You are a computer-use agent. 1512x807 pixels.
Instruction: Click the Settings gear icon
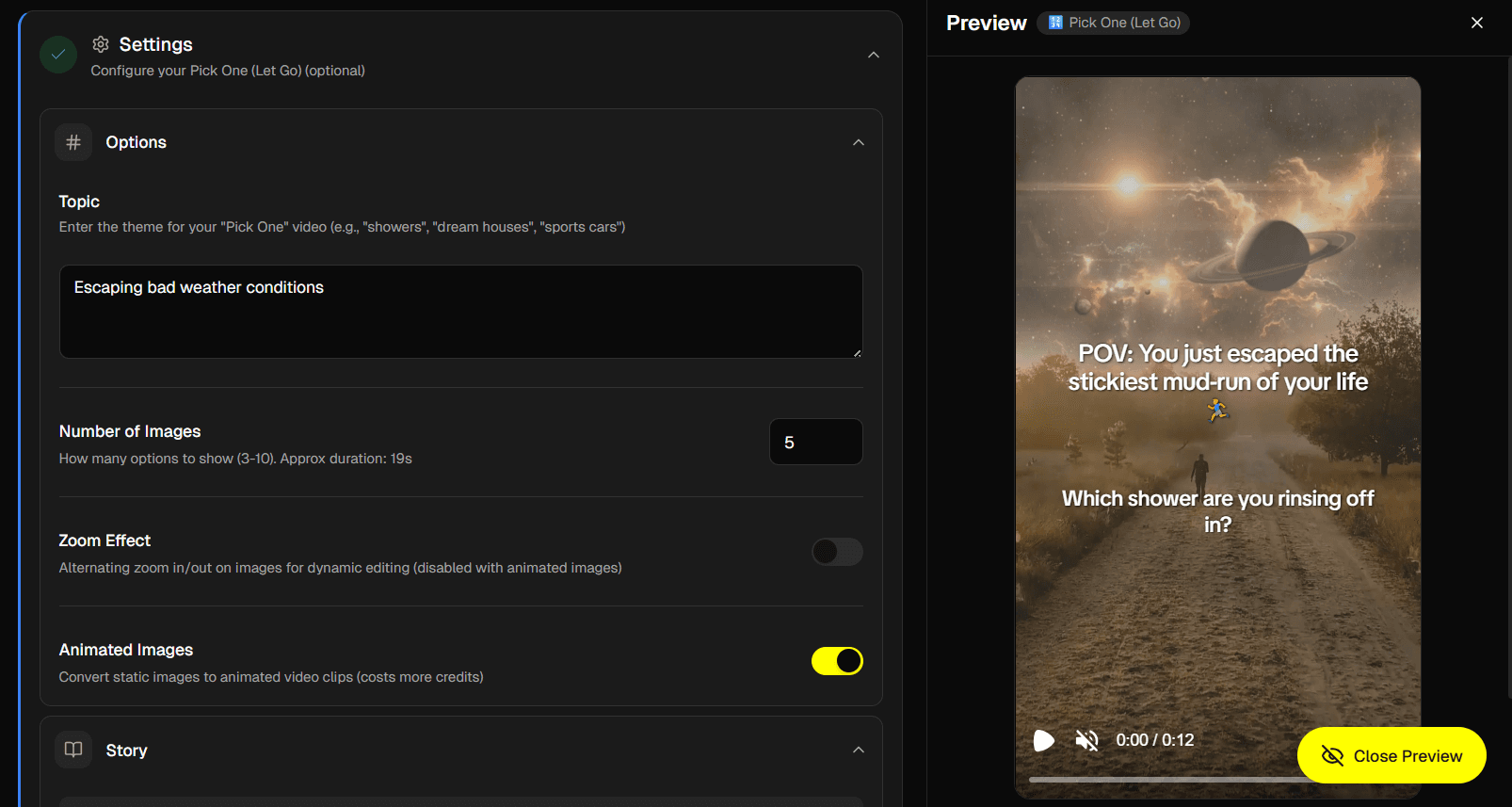click(101, 44)
